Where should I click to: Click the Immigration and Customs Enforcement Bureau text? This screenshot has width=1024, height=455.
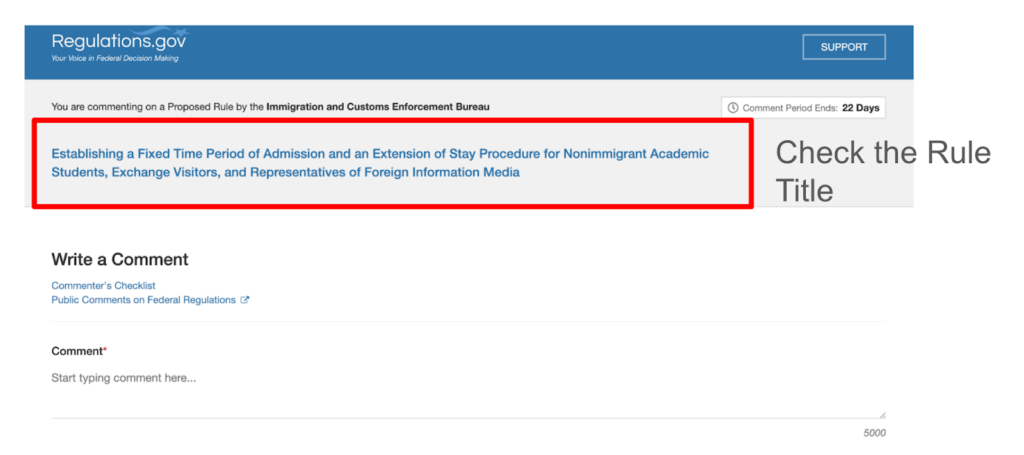[378, 106]
